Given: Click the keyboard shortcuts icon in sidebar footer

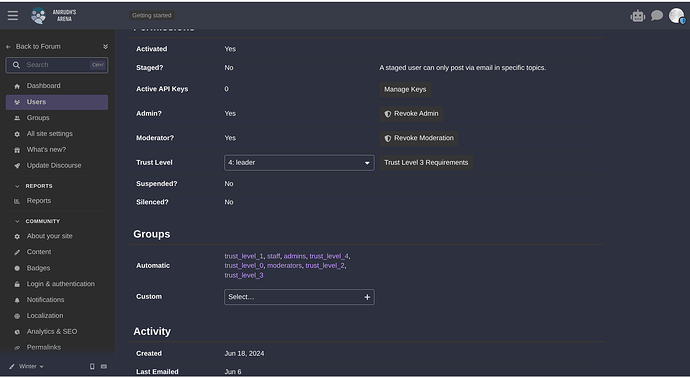Looking at the screenshot, I should (104, 366).
